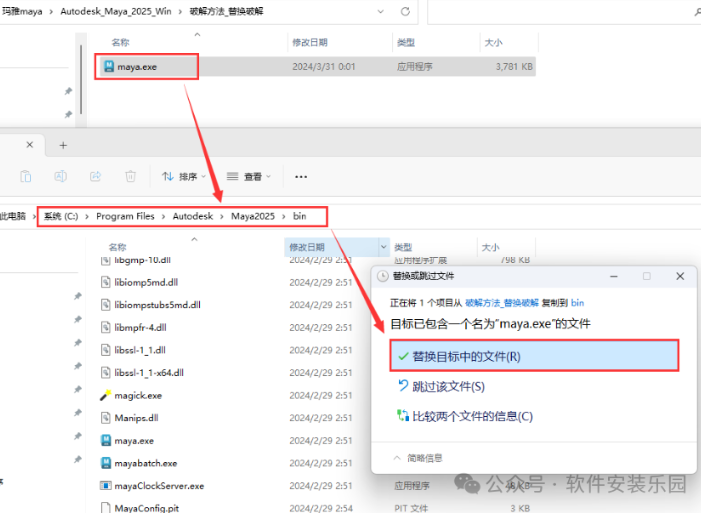Select the Manips.dll file
Viewport: 701px width, 514px height.
[x=136, y=418]
